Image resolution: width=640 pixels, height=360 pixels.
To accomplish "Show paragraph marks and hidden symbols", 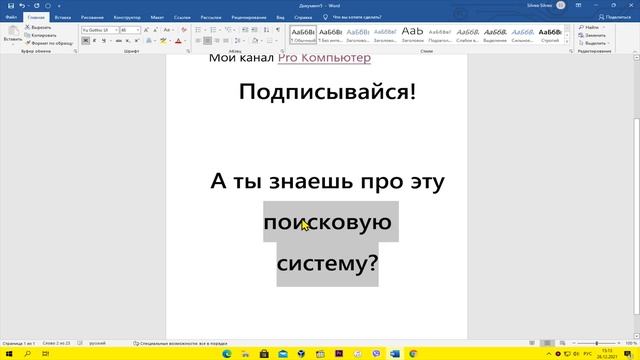I will pos(278,30).
